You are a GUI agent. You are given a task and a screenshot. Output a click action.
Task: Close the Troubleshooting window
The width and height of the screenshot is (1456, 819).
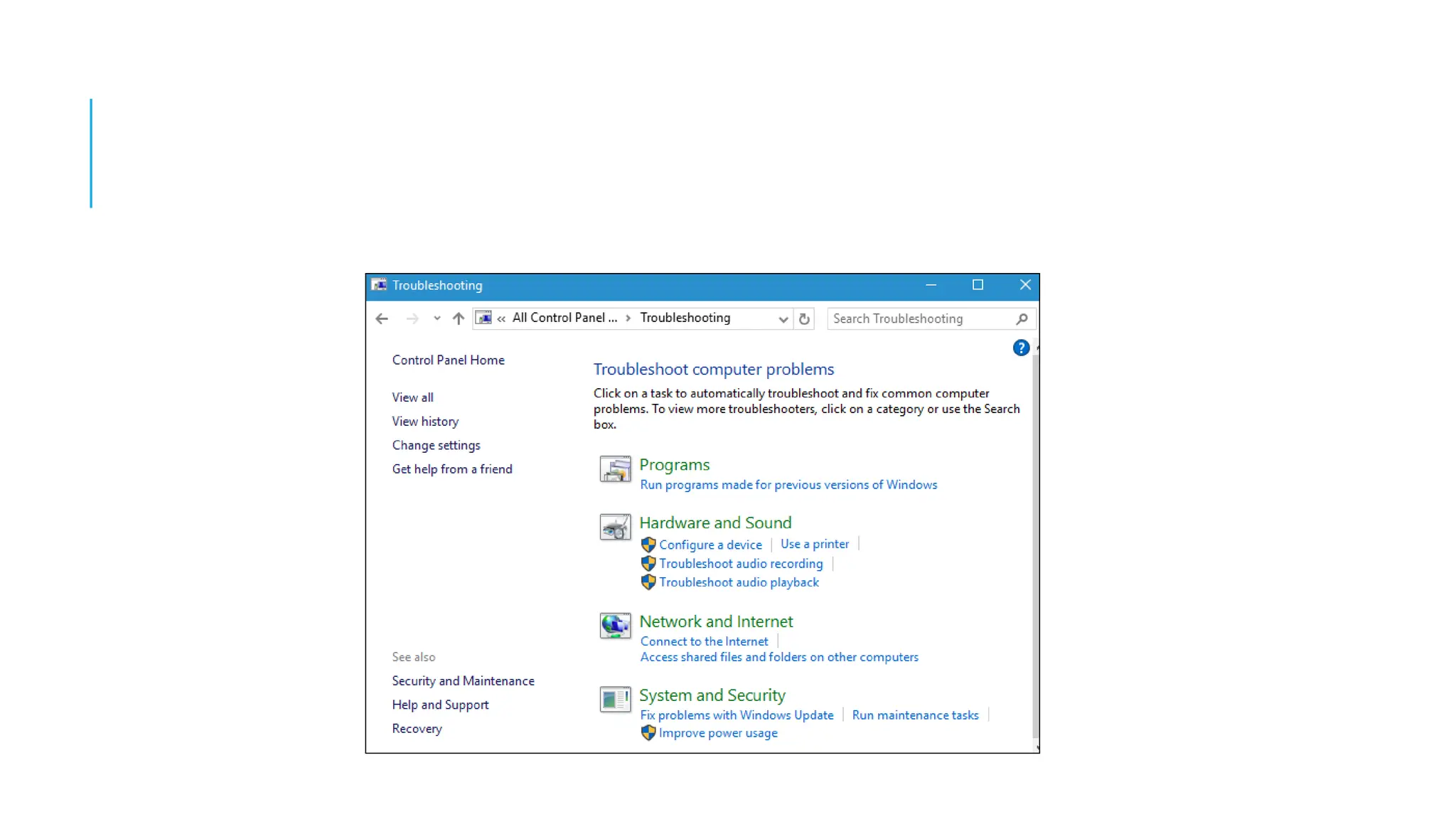coord(1024,285)
